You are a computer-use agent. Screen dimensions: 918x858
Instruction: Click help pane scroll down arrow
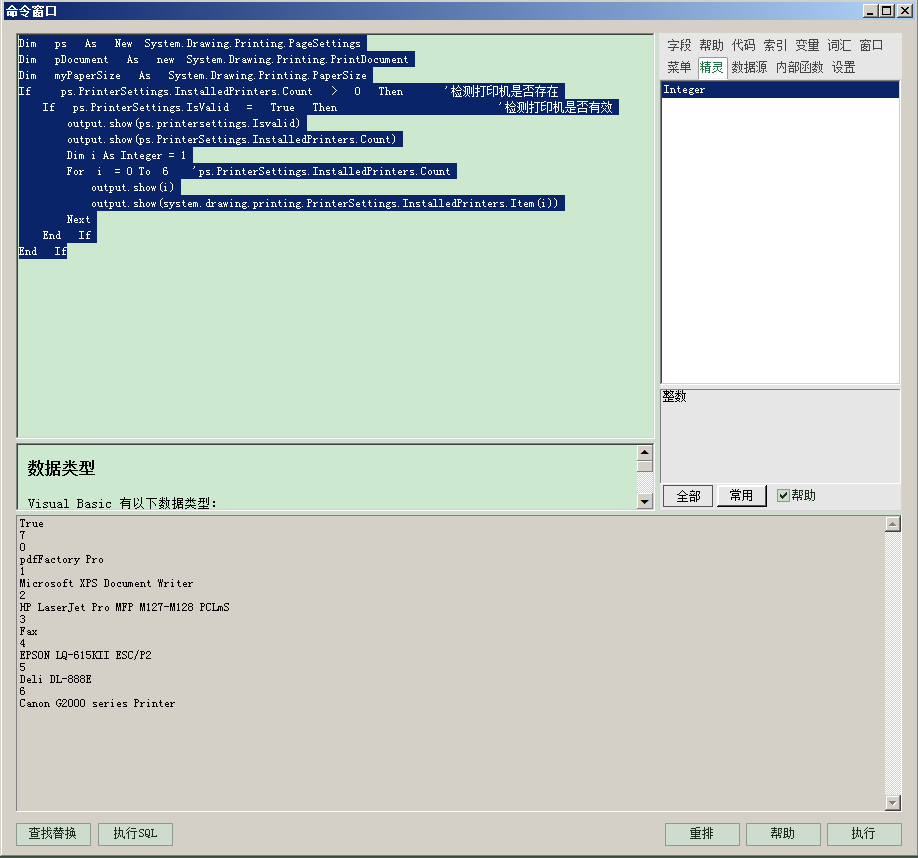pyautogui.click(x=645, y=501)
